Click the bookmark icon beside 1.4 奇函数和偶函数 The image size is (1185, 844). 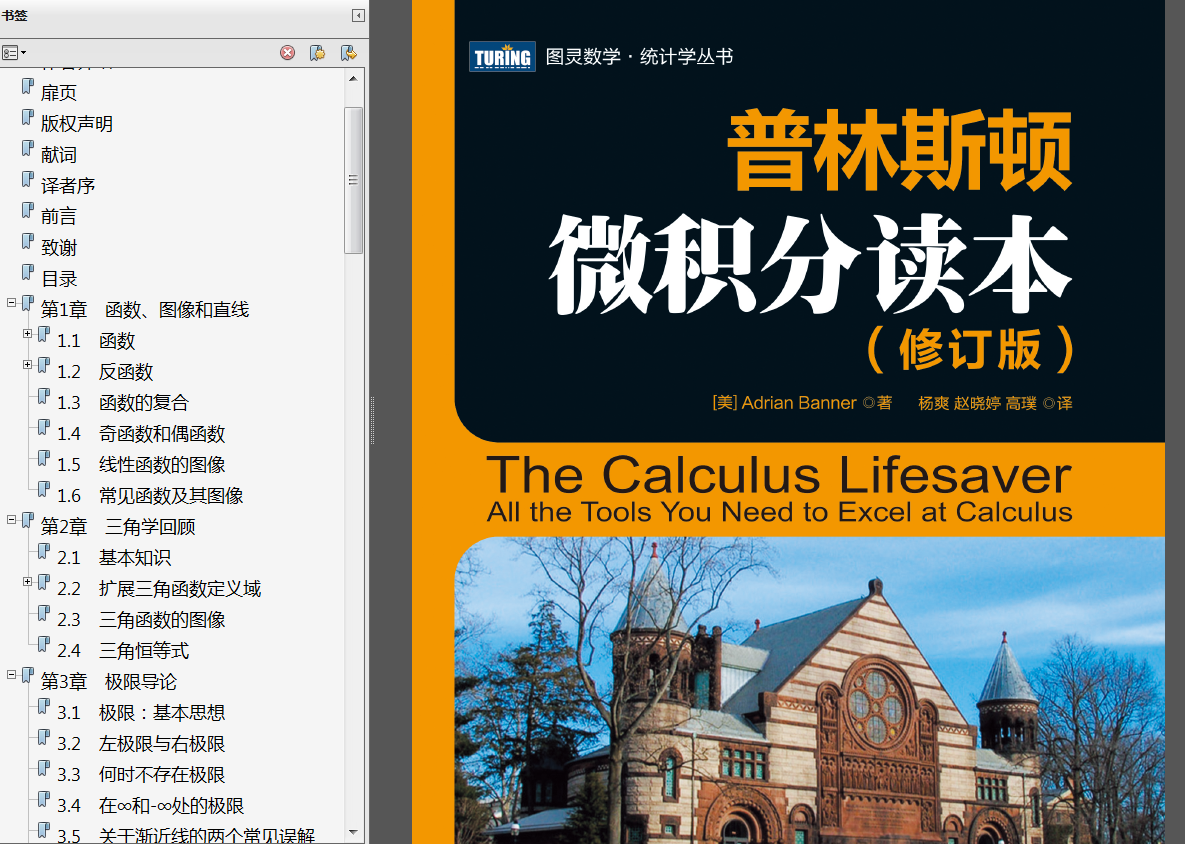tap(45, 427)
